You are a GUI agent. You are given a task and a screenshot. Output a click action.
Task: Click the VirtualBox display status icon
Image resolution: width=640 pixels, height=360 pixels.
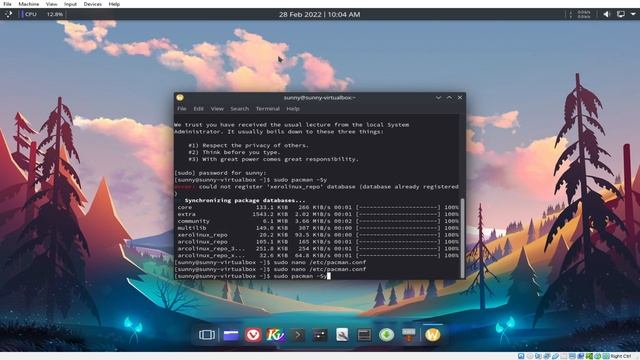click(572, 356)
